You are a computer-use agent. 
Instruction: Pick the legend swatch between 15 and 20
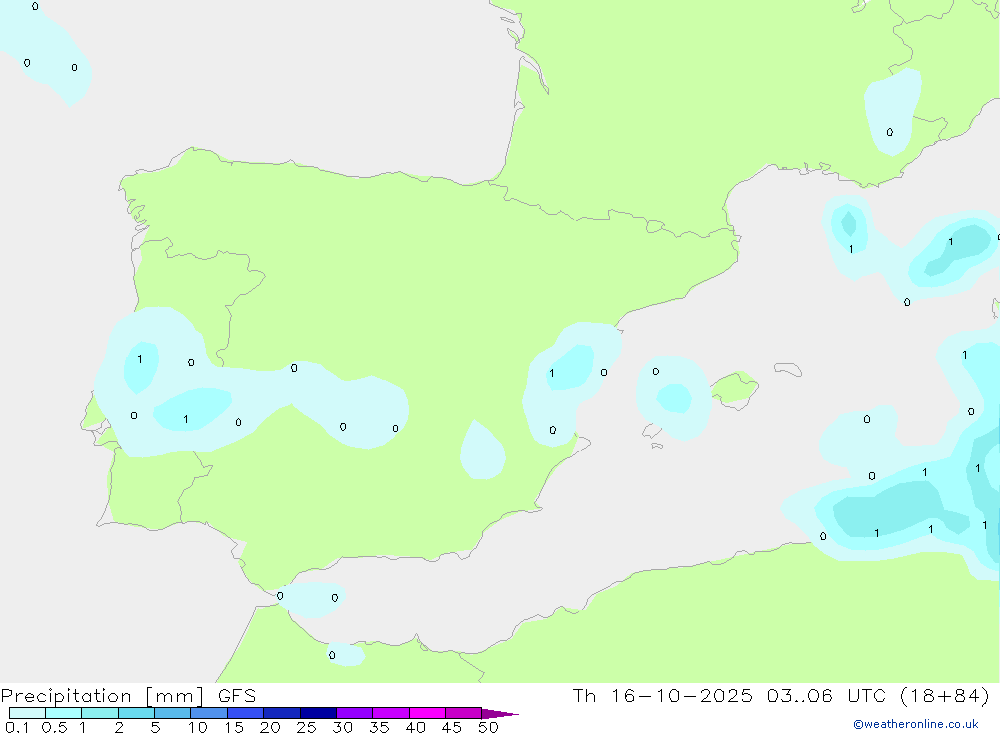(245, 713)
